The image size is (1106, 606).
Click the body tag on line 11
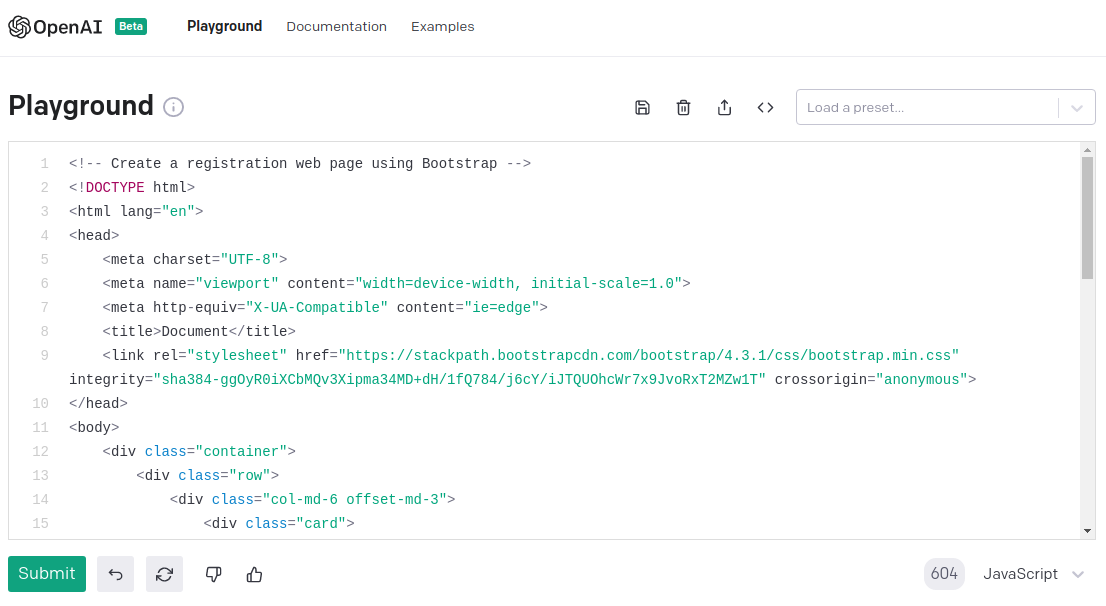click(94, 428)
